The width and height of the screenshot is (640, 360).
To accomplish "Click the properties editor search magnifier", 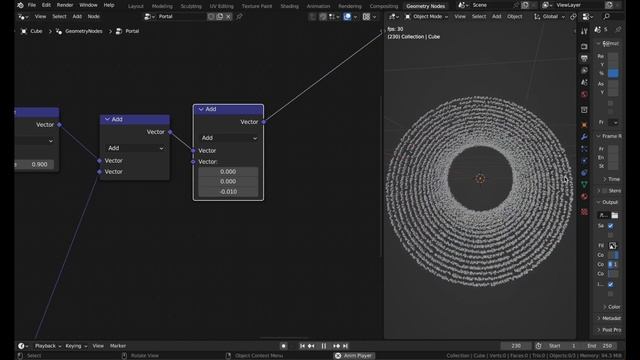I will [607, 17].
